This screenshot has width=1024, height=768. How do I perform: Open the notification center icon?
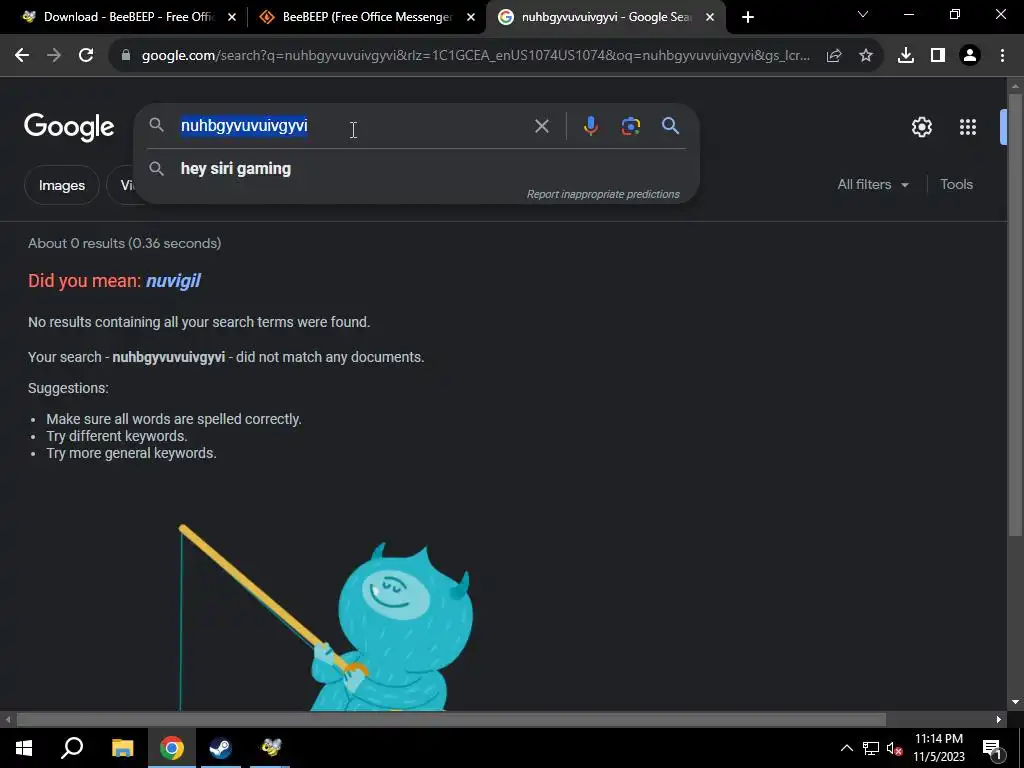991,748
